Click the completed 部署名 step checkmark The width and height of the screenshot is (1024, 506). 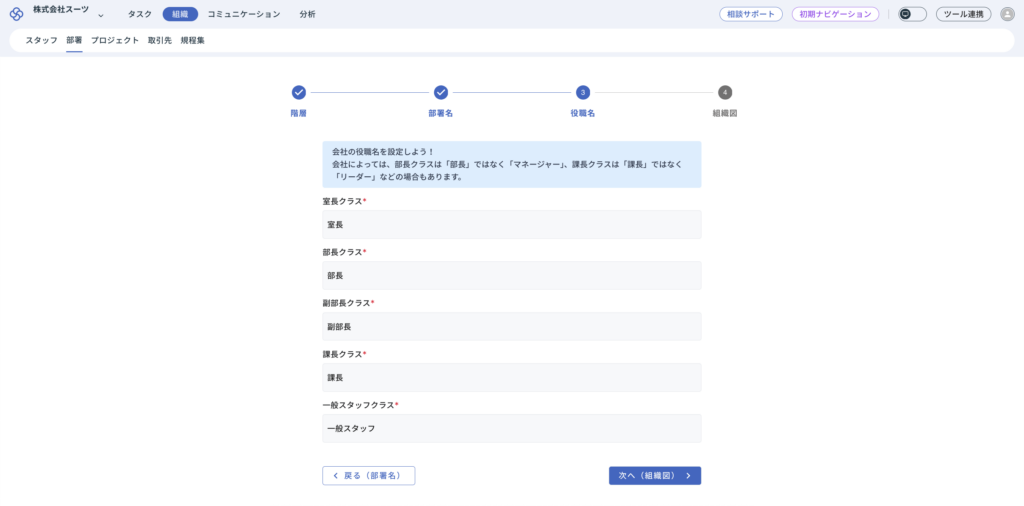[x=441, y=93]
